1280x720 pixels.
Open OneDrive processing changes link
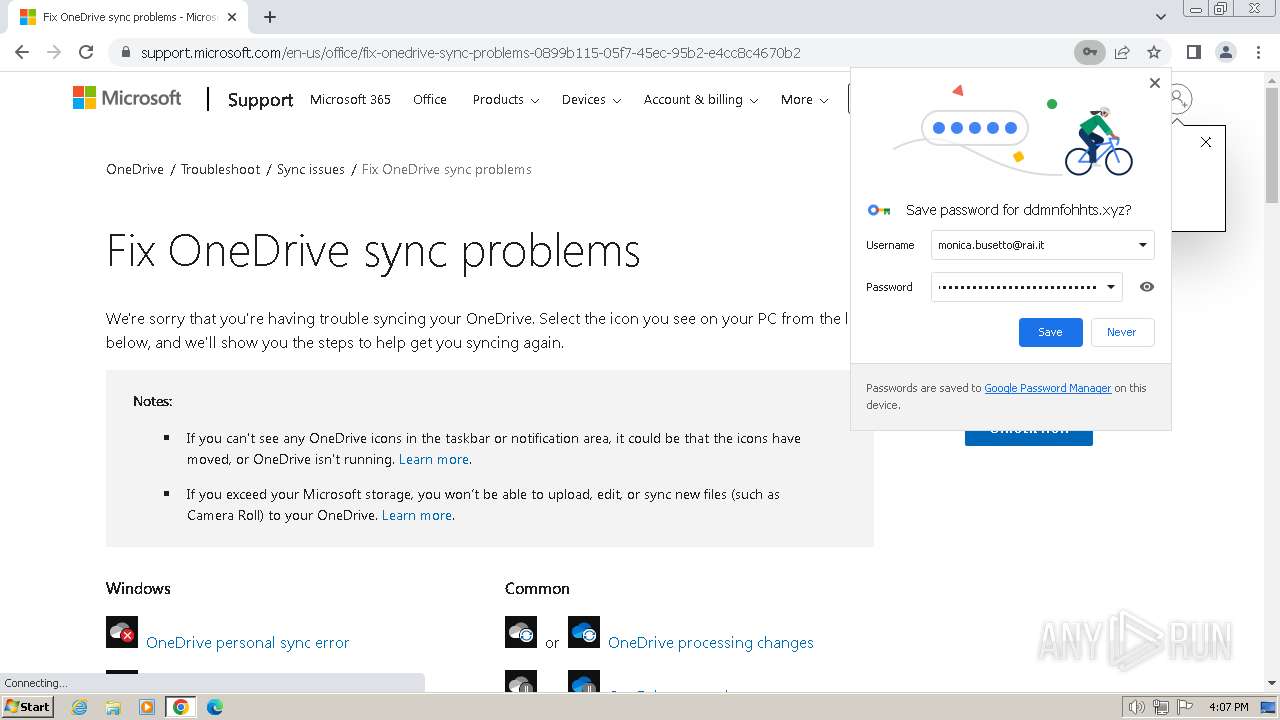(711, 642)
